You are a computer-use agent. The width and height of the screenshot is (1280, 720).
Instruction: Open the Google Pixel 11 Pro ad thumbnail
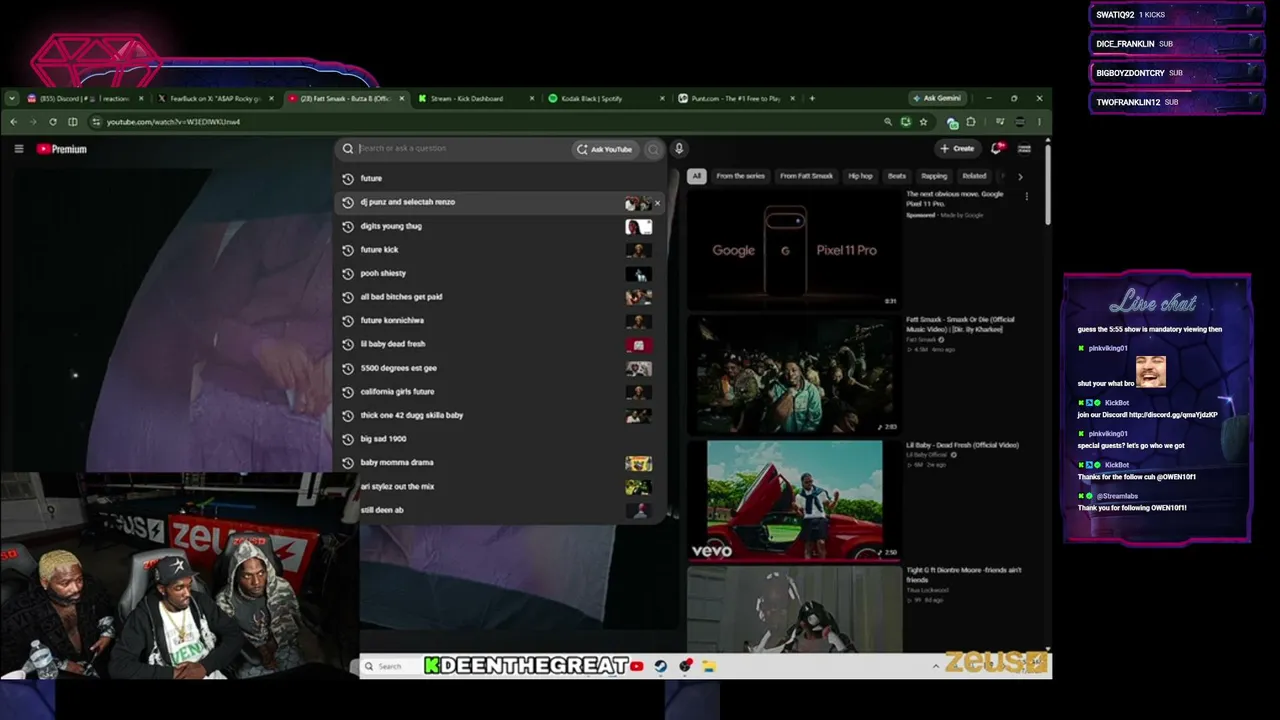click(794, 249)
